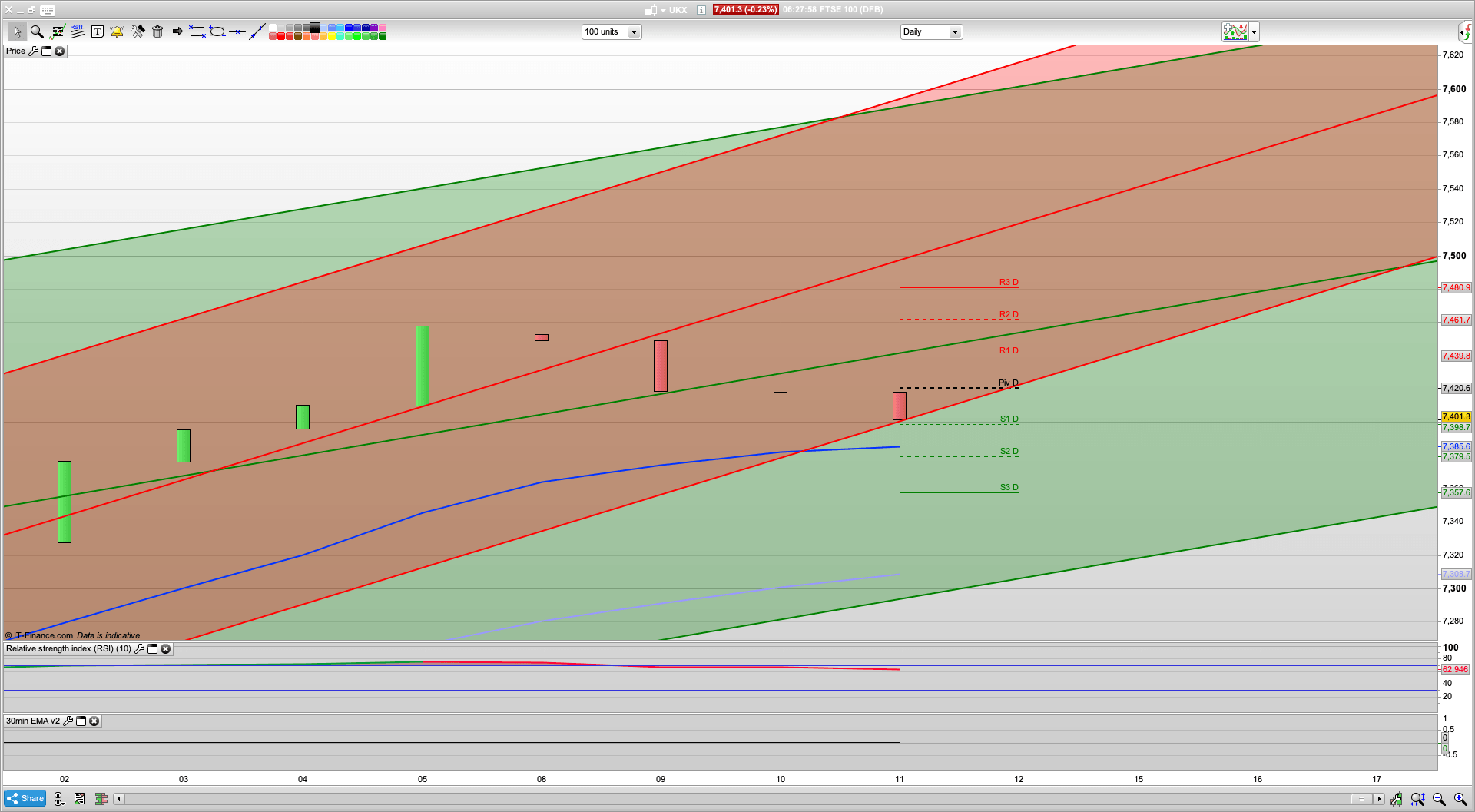
Task: Open RSI indicator settings wrench
Action: 139,649
